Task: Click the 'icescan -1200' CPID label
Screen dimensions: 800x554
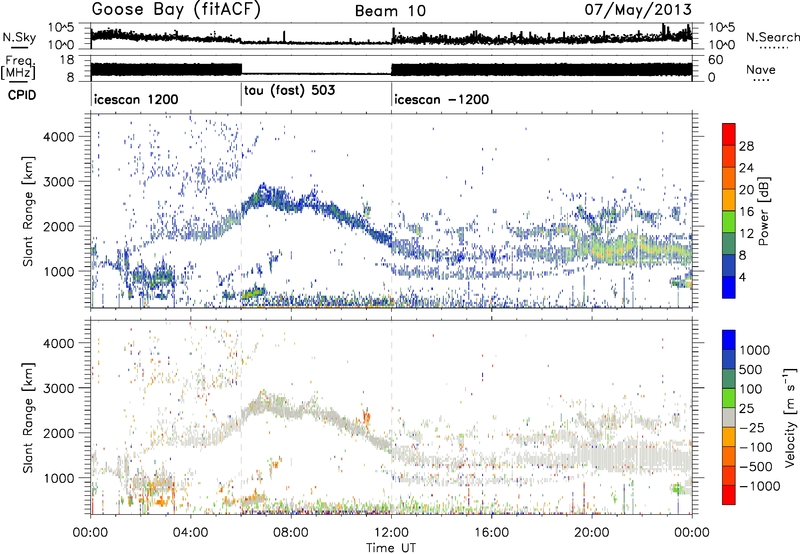Action: 442,99
